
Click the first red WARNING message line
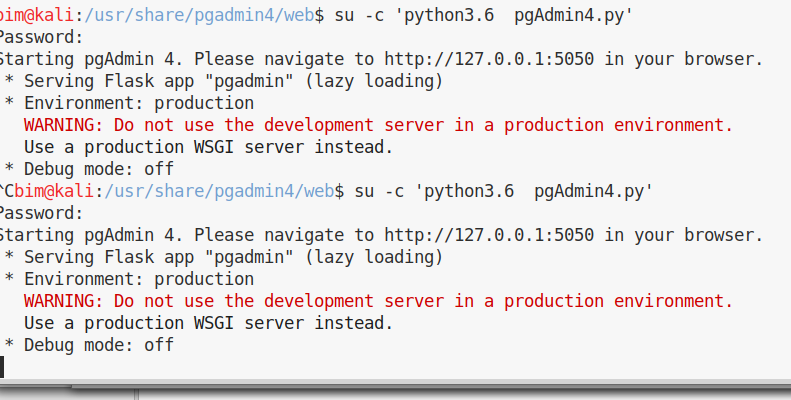click(x=378, y=125)
